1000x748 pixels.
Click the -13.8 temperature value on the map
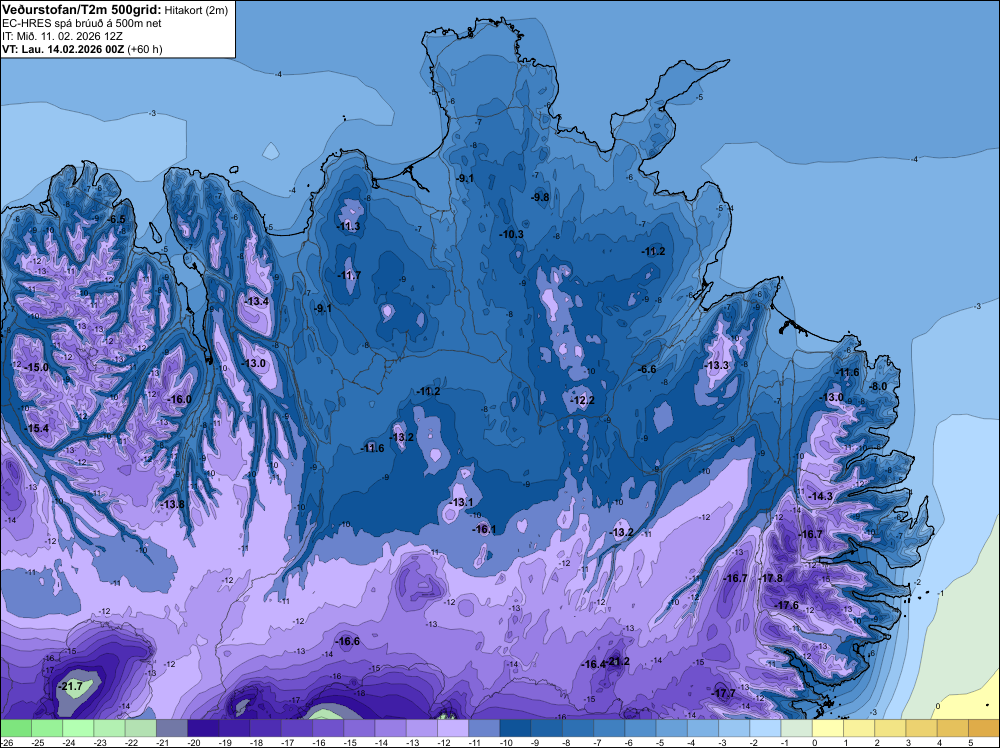172,504
